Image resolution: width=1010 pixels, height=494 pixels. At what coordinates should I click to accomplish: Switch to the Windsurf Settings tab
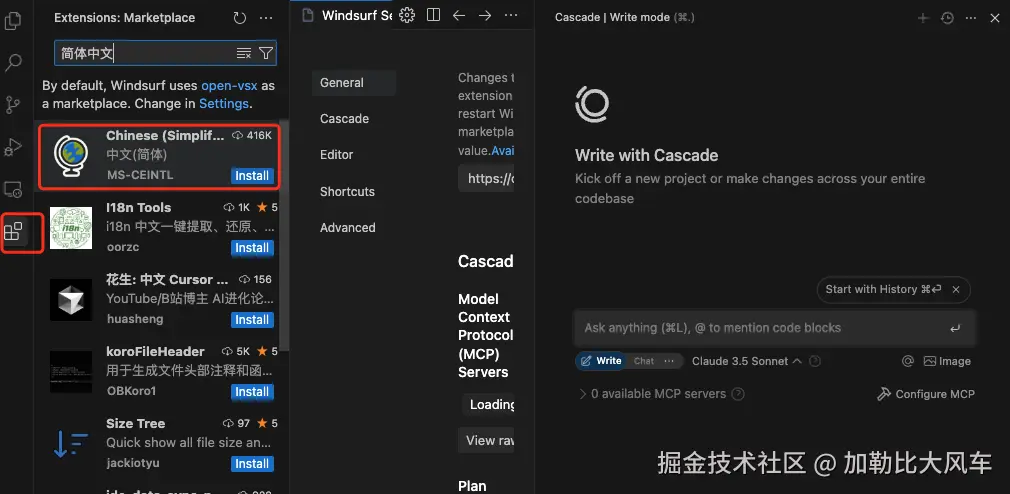348,15
